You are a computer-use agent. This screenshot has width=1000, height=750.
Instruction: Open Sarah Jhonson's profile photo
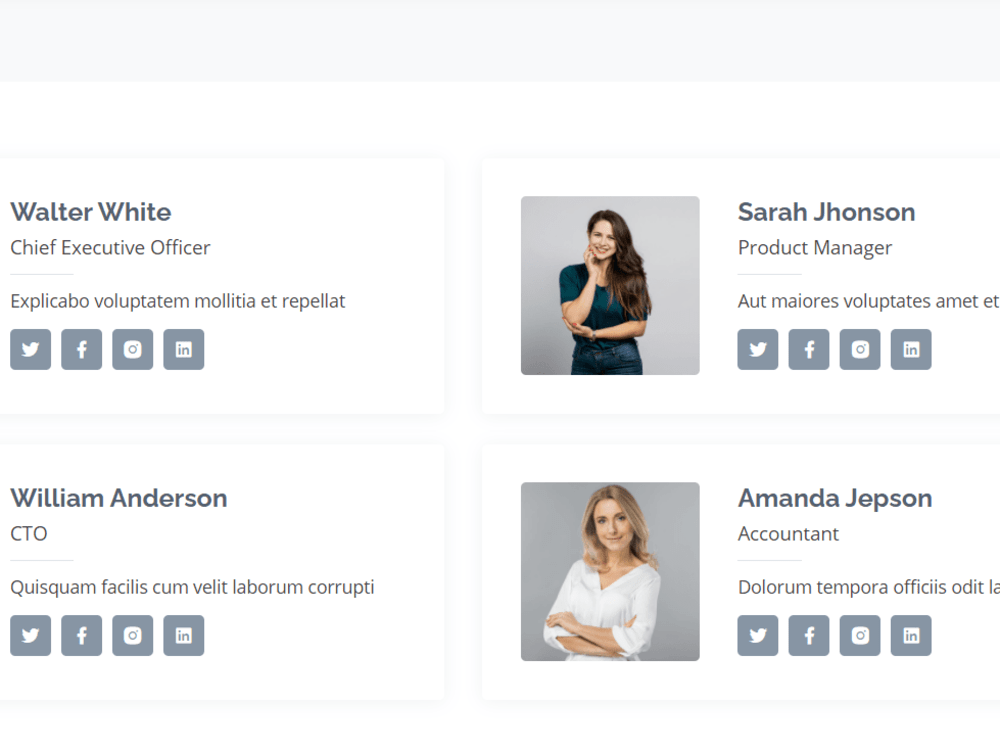click(x=610, y=285)
